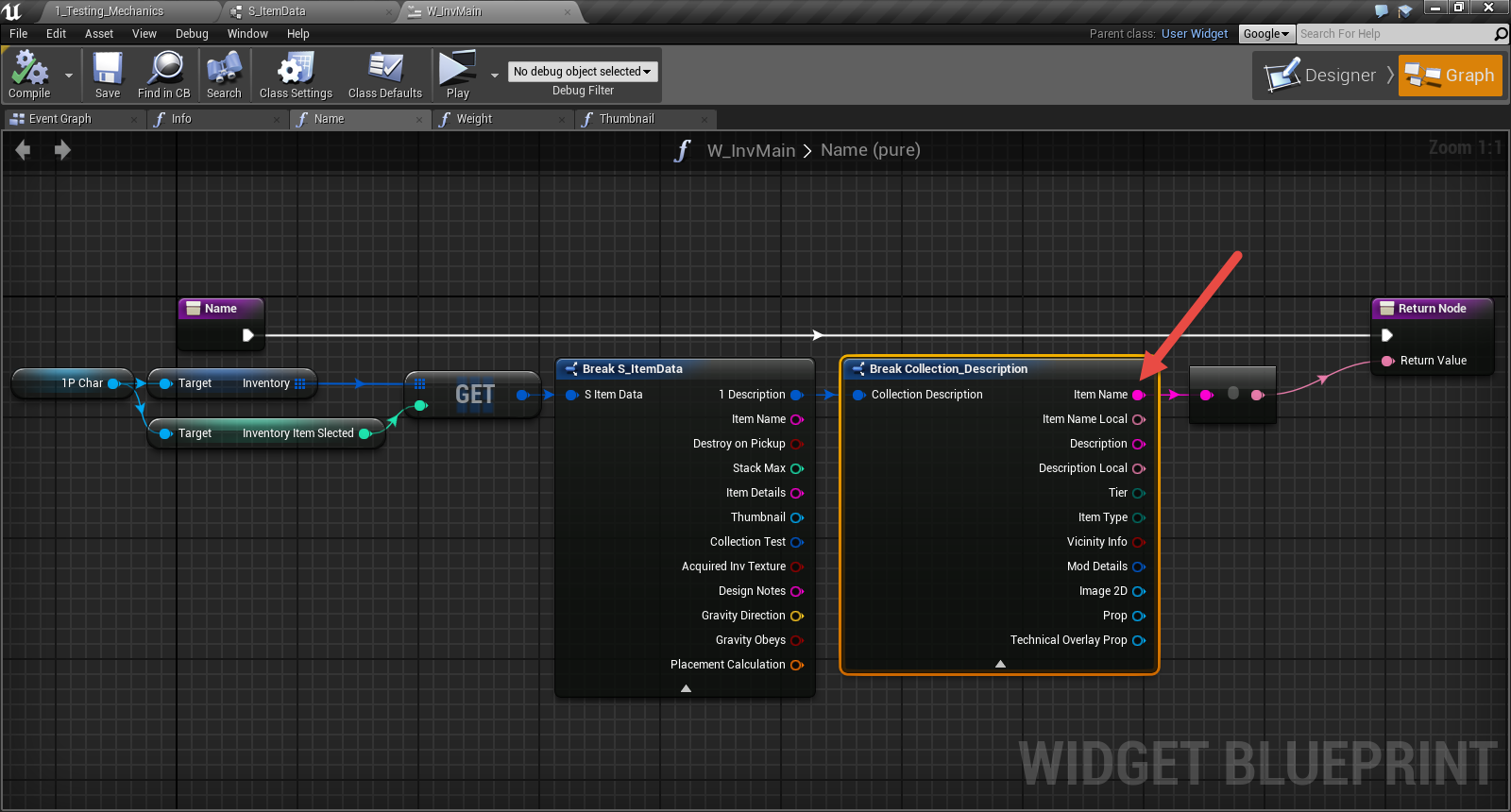Image resolution: width=1511 pixels, height=812 pixels.
Task: Click Mod Details output pin
Action: point(1139,567)
